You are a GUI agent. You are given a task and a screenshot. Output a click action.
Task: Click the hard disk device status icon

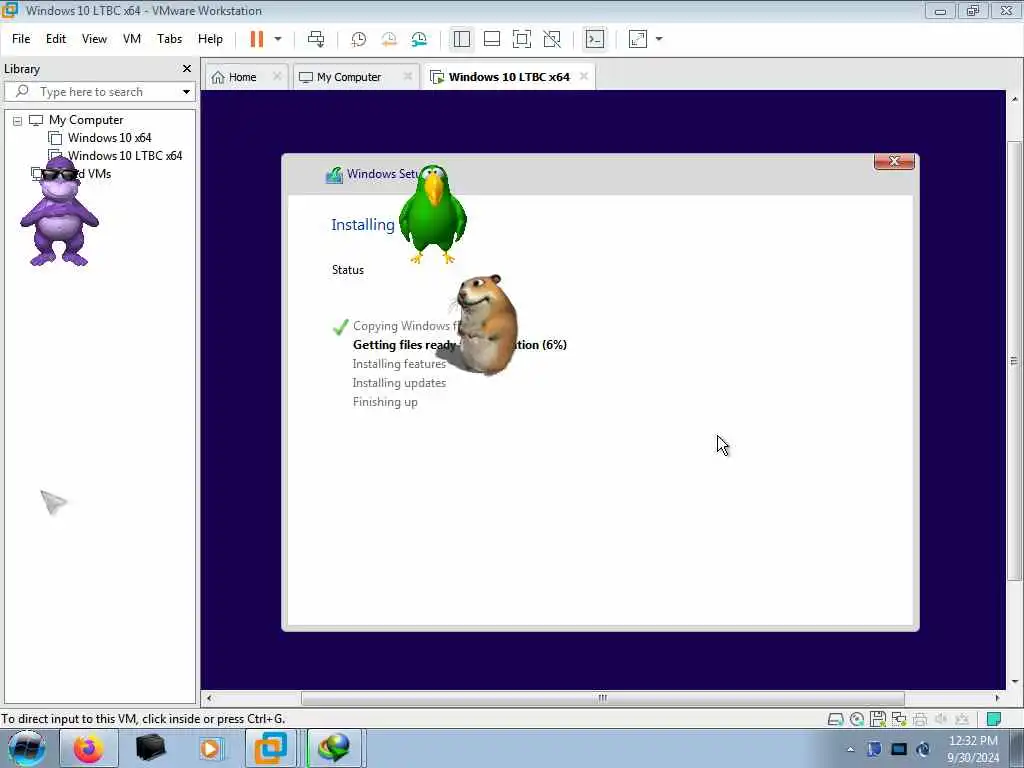coord(835,720)
